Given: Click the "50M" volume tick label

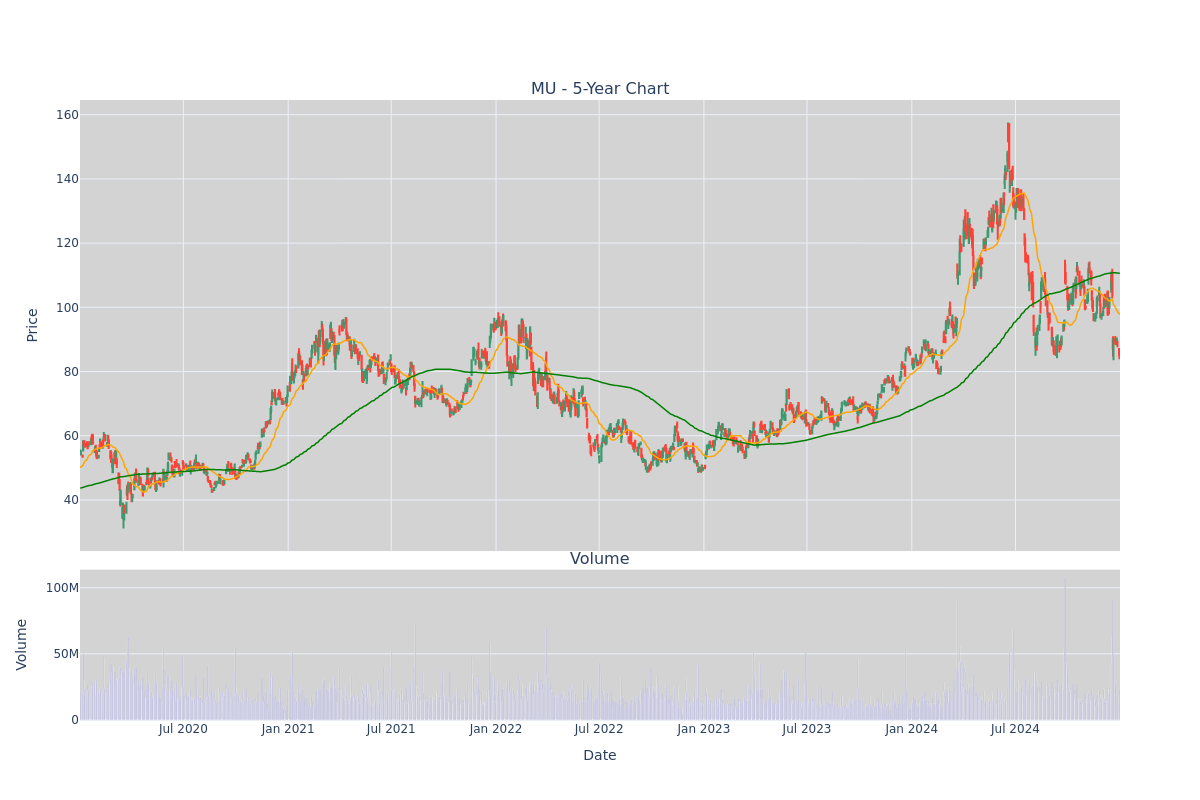Looking at the screenshot, I should click(66, 654).
